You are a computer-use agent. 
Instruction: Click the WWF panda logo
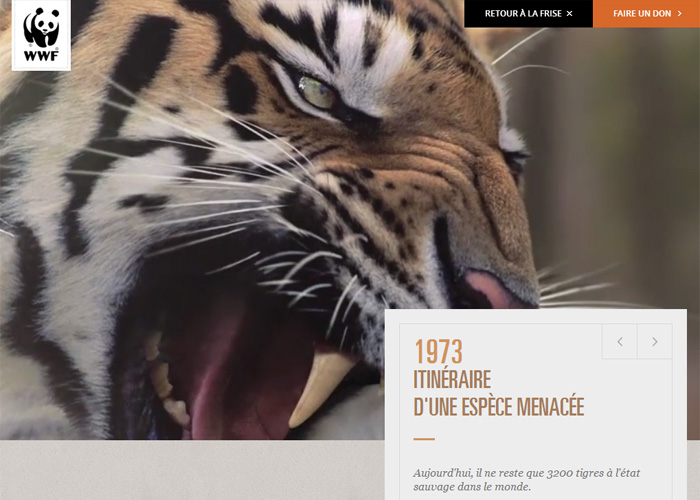[x=41, y=35]
